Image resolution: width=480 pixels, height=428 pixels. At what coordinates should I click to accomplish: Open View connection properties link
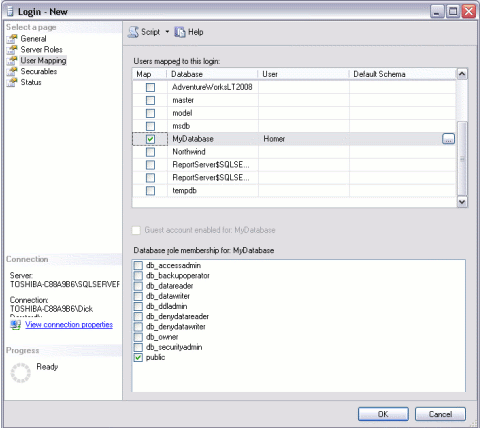click(x=69, y=325)
